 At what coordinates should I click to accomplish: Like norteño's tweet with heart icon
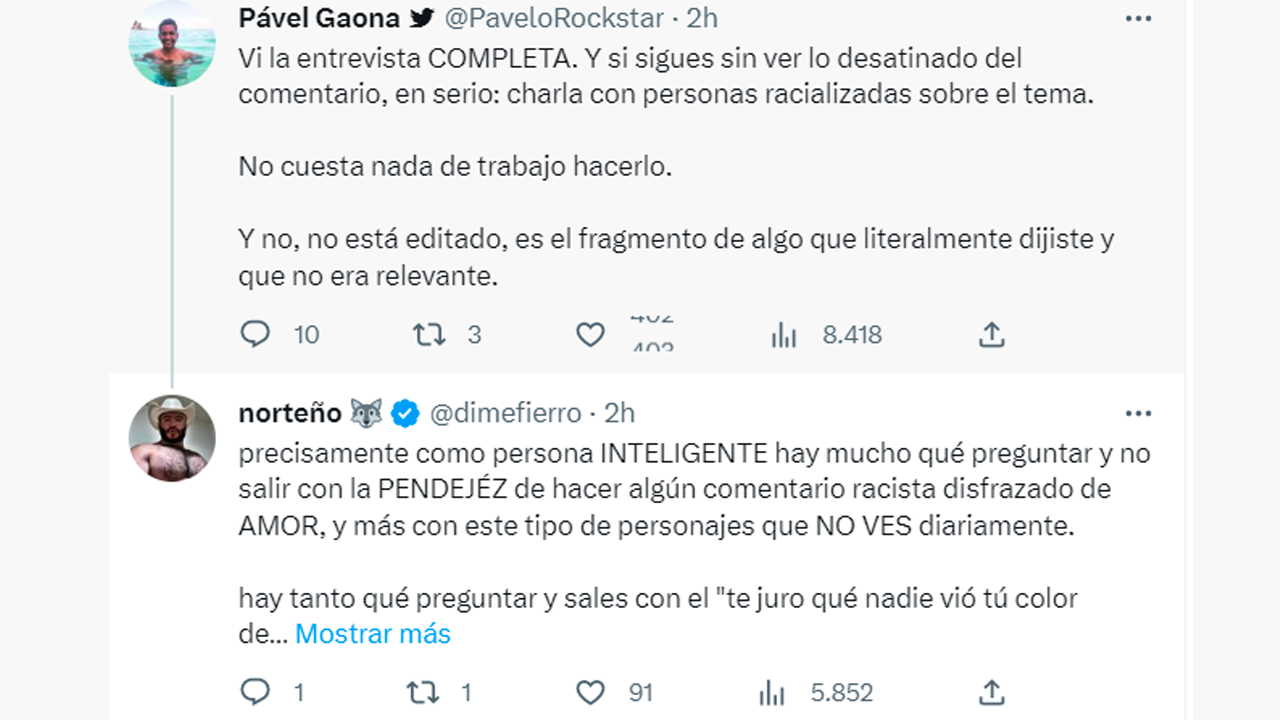tap(590, 691)
